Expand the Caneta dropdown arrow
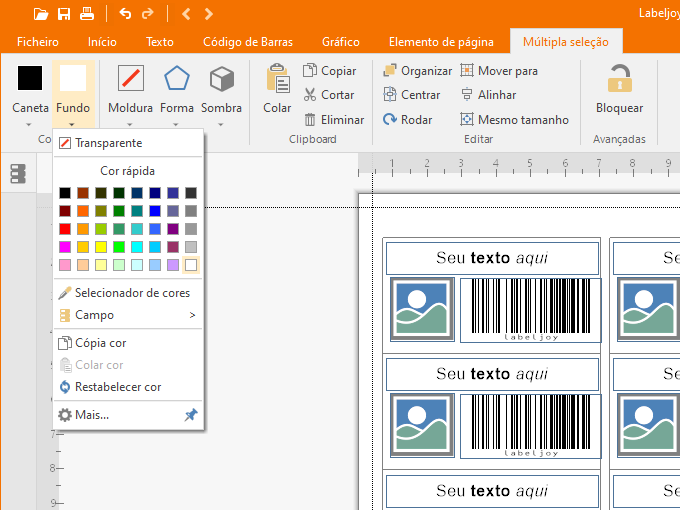The width and height of the screenshot is (680, 510). click(x=29, y=125)
